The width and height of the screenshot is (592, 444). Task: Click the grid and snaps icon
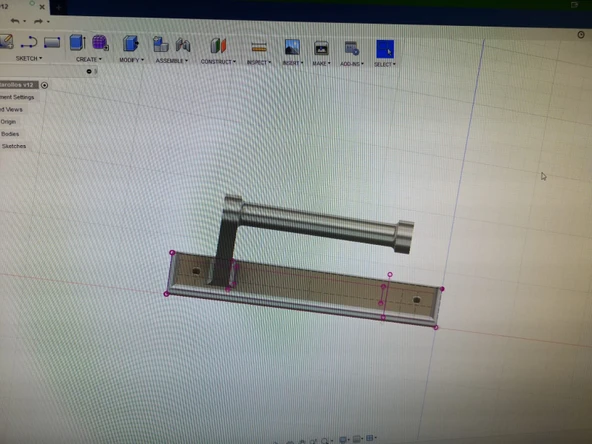click(x=356, y=439)
